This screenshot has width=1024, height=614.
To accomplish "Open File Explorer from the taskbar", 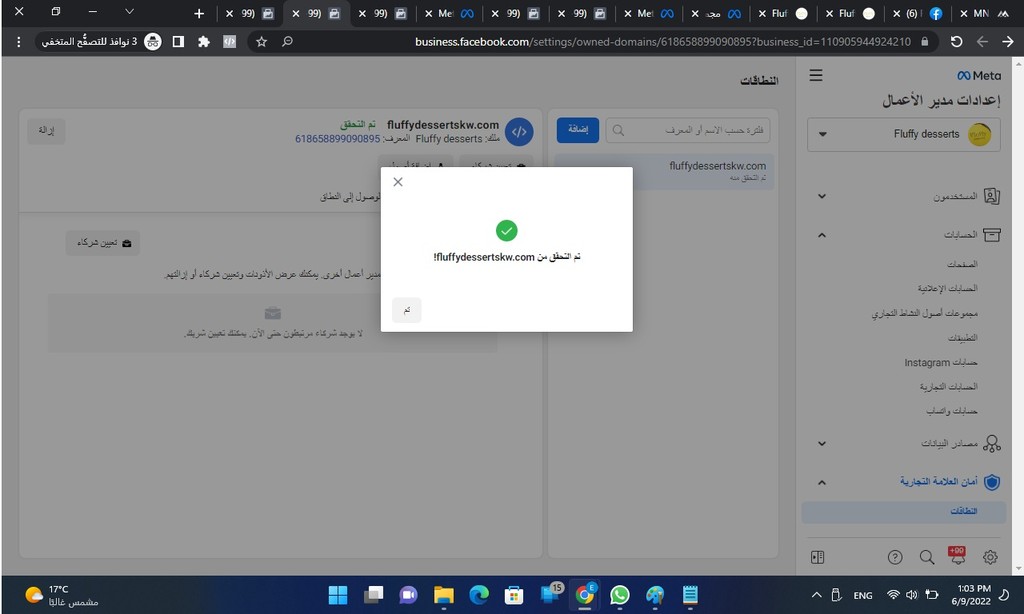I will click(443, 595).
